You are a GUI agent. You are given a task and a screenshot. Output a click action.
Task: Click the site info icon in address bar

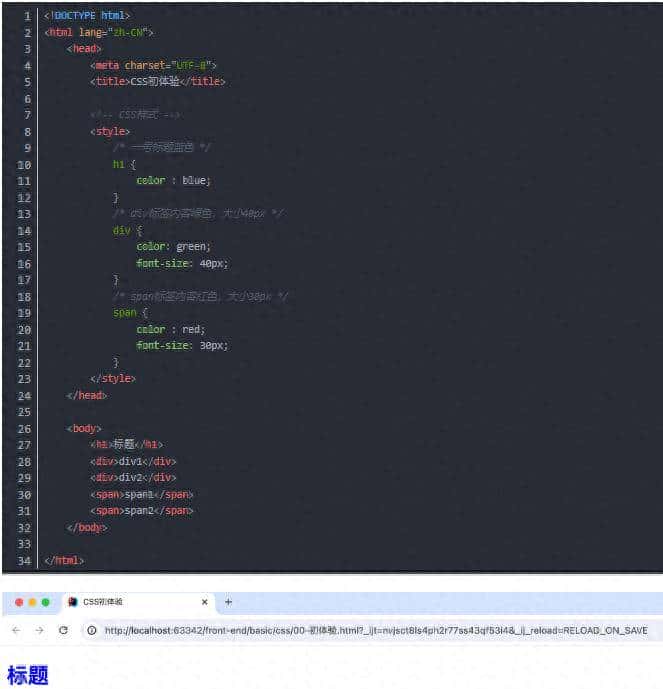(91, 631)
